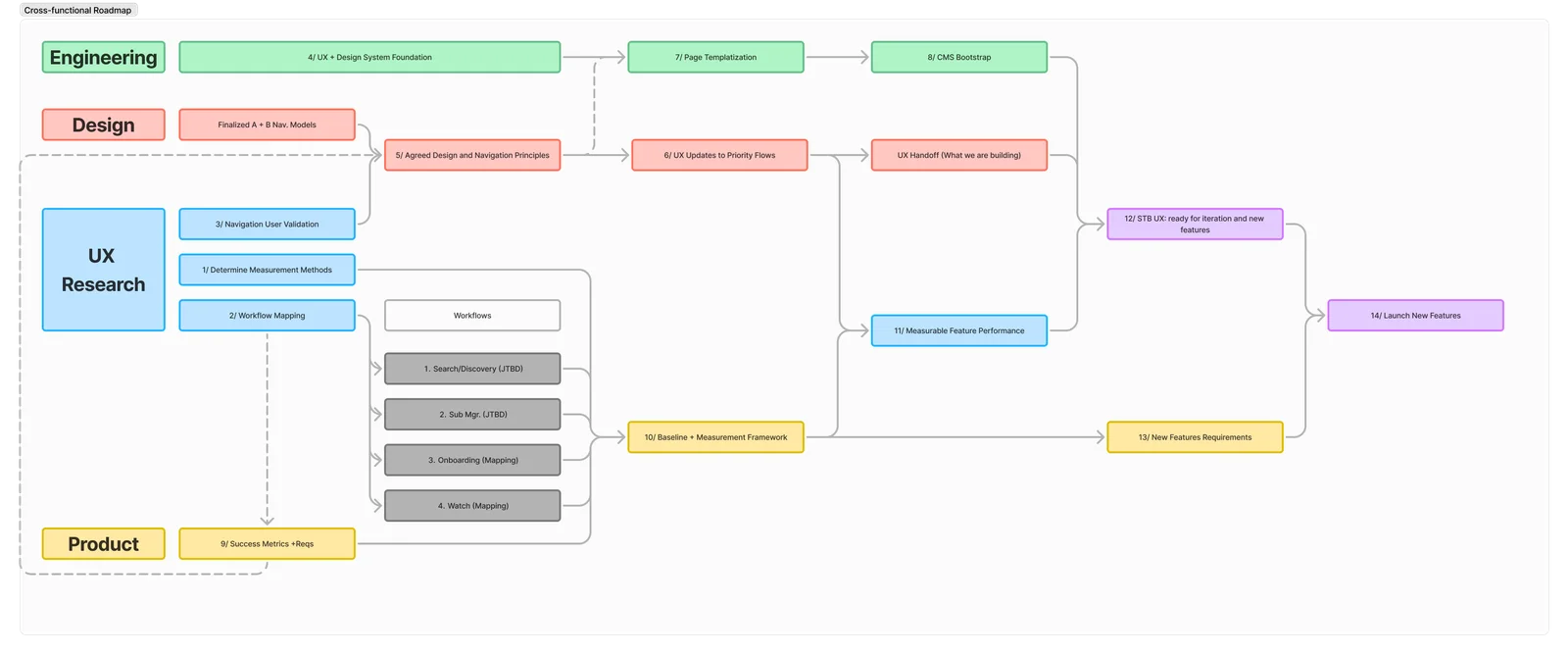Screen dimensions: 1568x654
Task: Select '3. Onboarding (Mapping)' gray node
Action: [x=472, y=460]
